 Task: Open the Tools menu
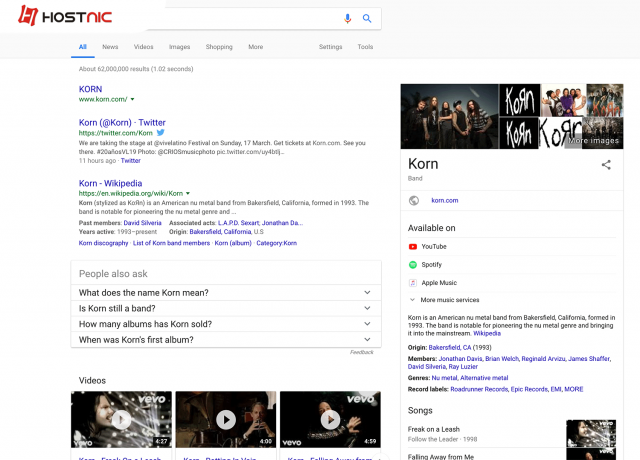365,47
